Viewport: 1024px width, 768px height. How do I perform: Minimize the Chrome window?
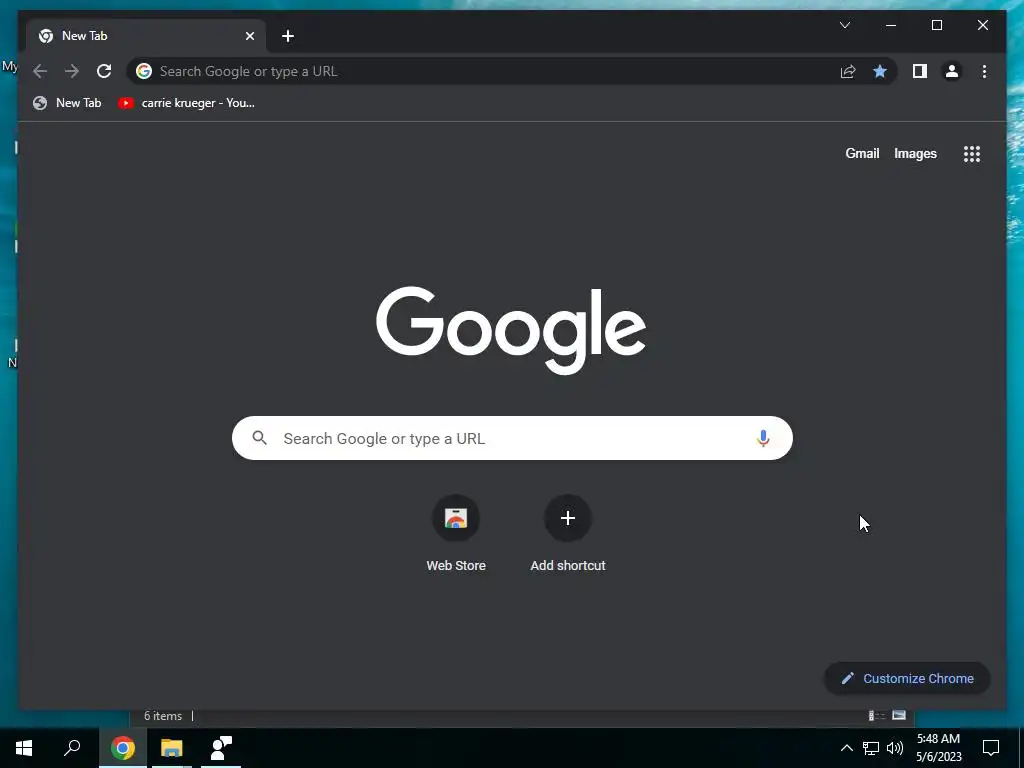pos(891,25)
